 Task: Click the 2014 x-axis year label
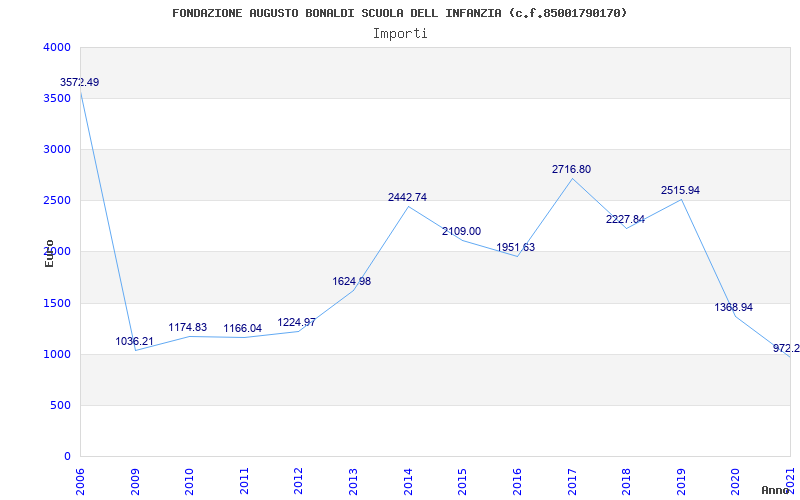pyautogui.click(x=408, y=482)
